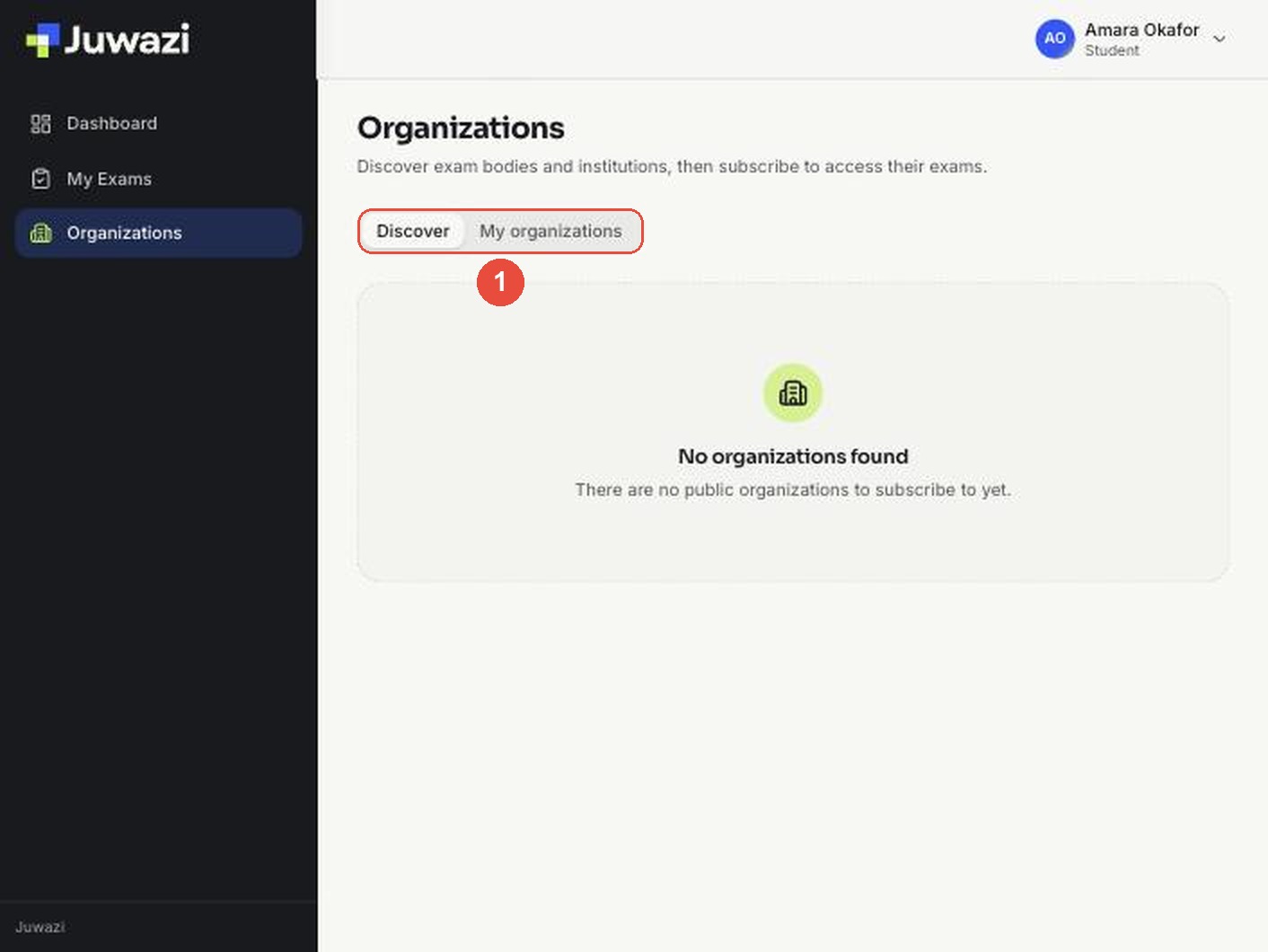This screenshot has height=952, width=1268.
Task: Select Organizations in the sidebar
Action: click(158, 234)
